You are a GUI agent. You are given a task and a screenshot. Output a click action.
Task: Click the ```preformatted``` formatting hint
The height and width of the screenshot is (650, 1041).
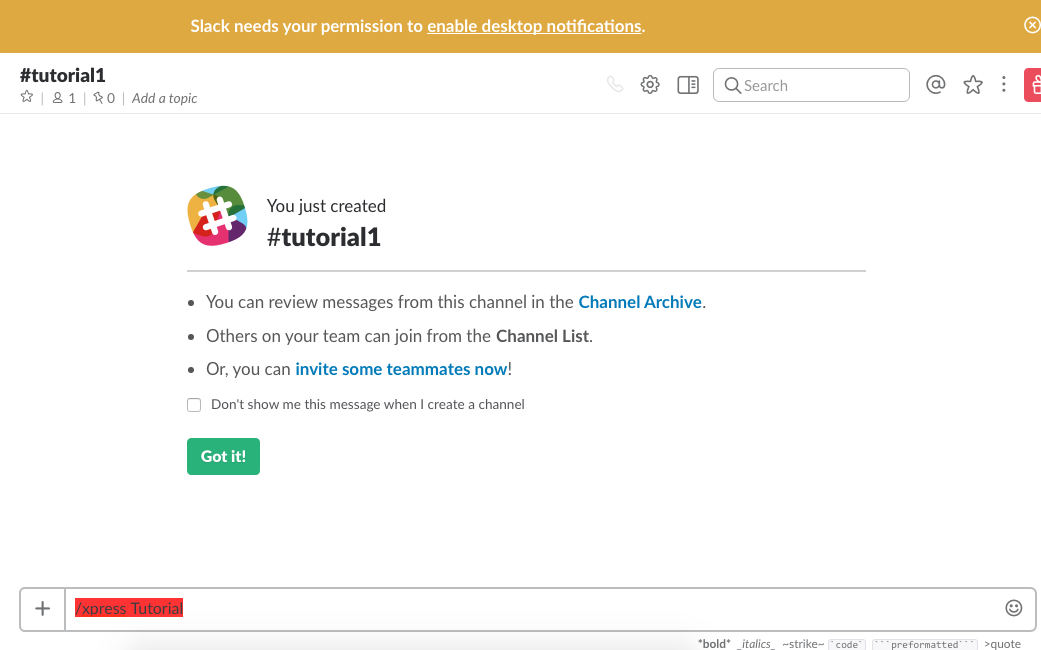(x=924, y=644)
